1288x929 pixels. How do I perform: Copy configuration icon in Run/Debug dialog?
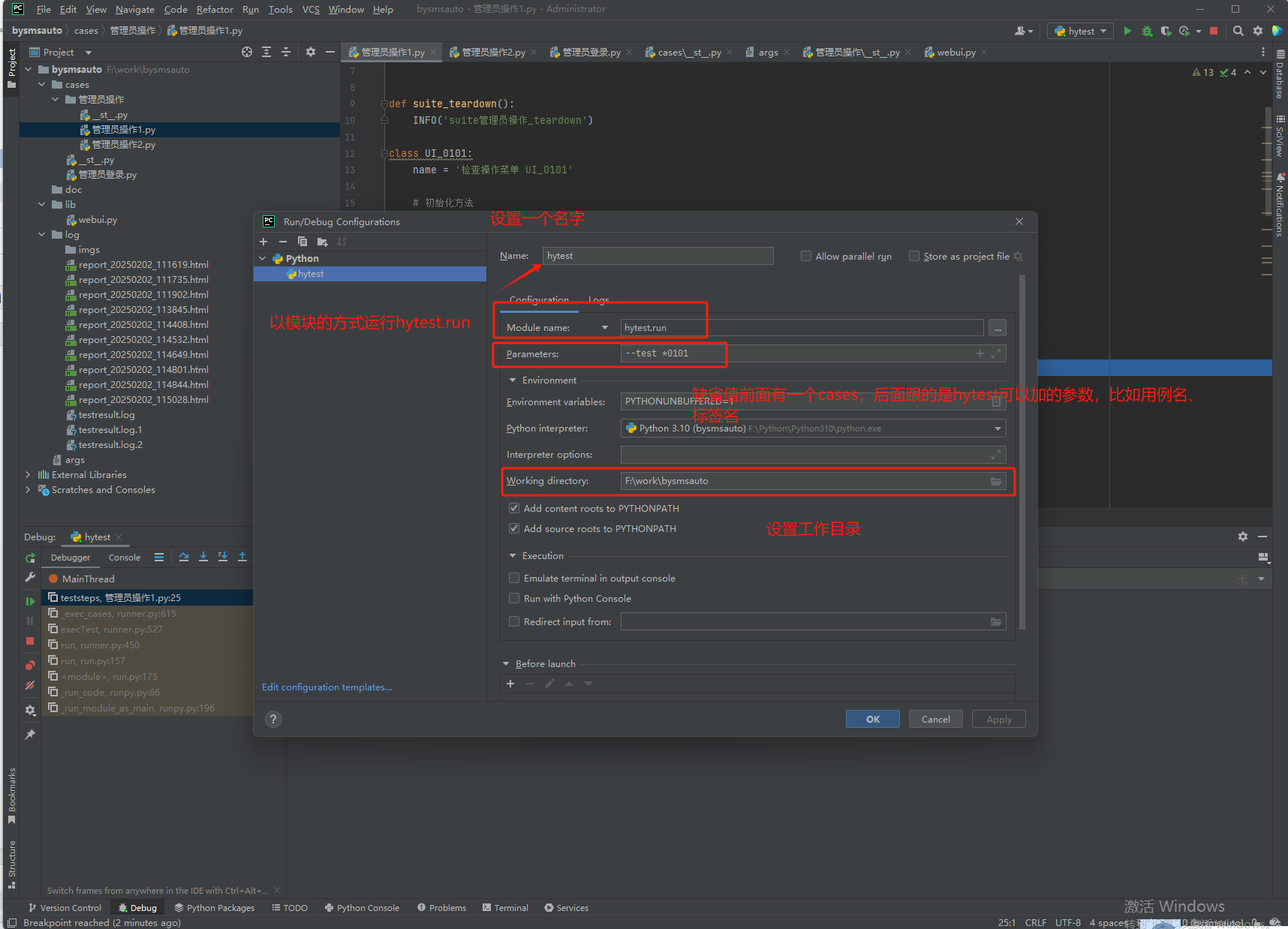tap(302, 242)
